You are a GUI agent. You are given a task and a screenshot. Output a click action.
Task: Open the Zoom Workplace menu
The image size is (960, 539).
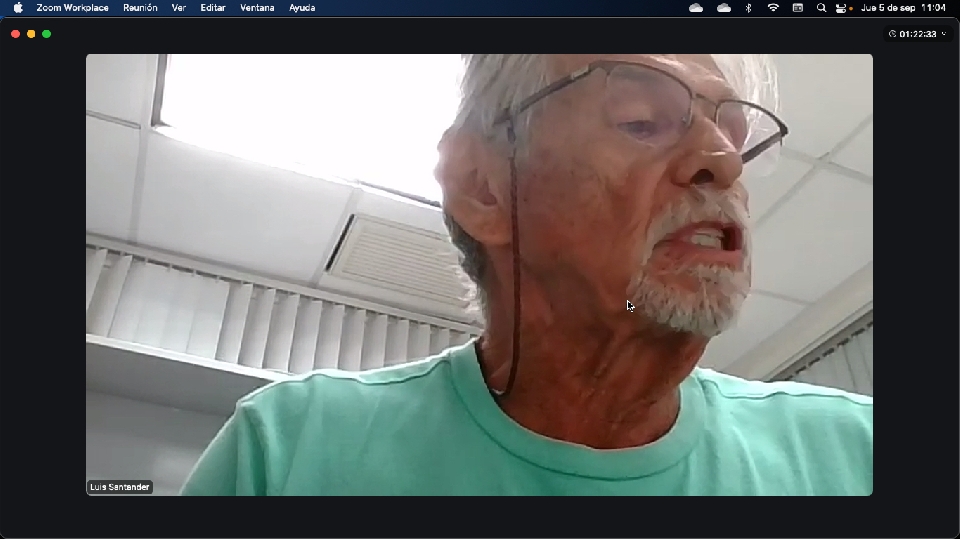(x=72, y=8)
